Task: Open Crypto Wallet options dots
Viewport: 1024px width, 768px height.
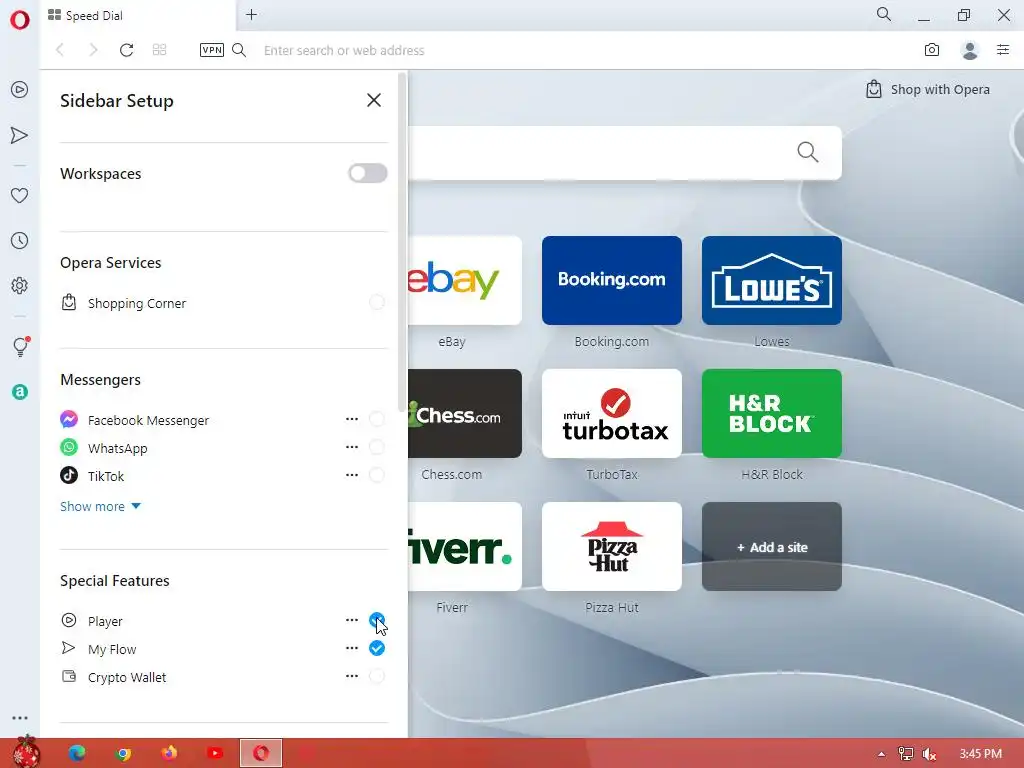Action: [x=351, y=677]
